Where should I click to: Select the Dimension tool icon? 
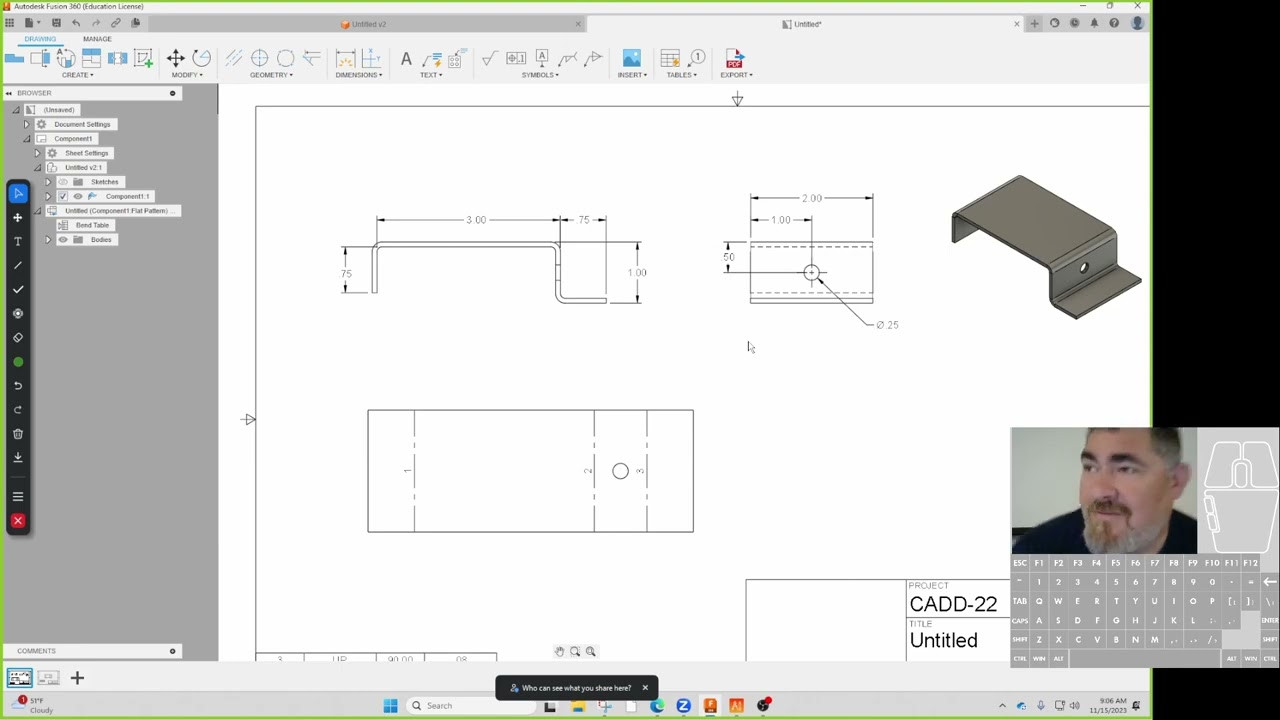tap(345, 59)
